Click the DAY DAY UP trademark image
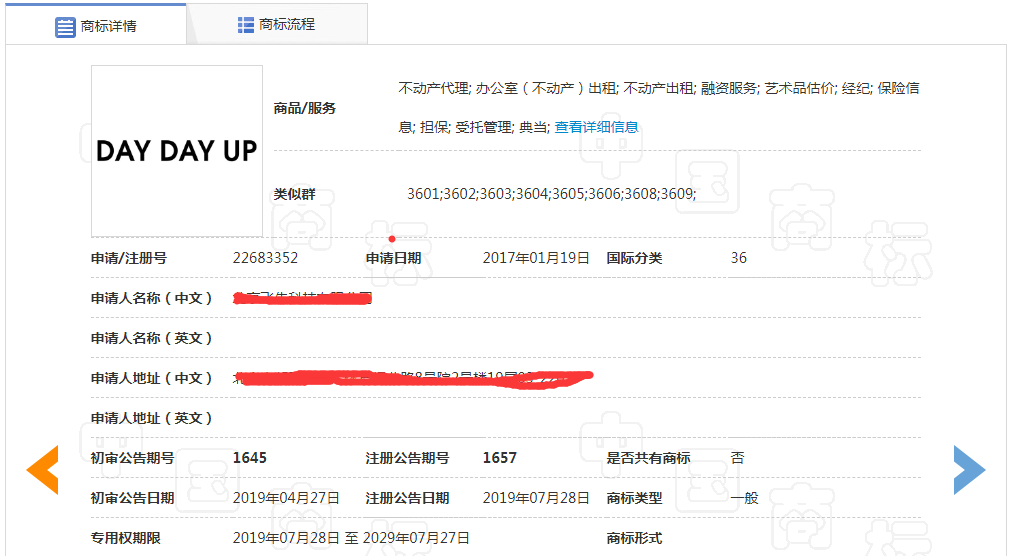This screenshot has height=556, width=1026. [177, 151]
